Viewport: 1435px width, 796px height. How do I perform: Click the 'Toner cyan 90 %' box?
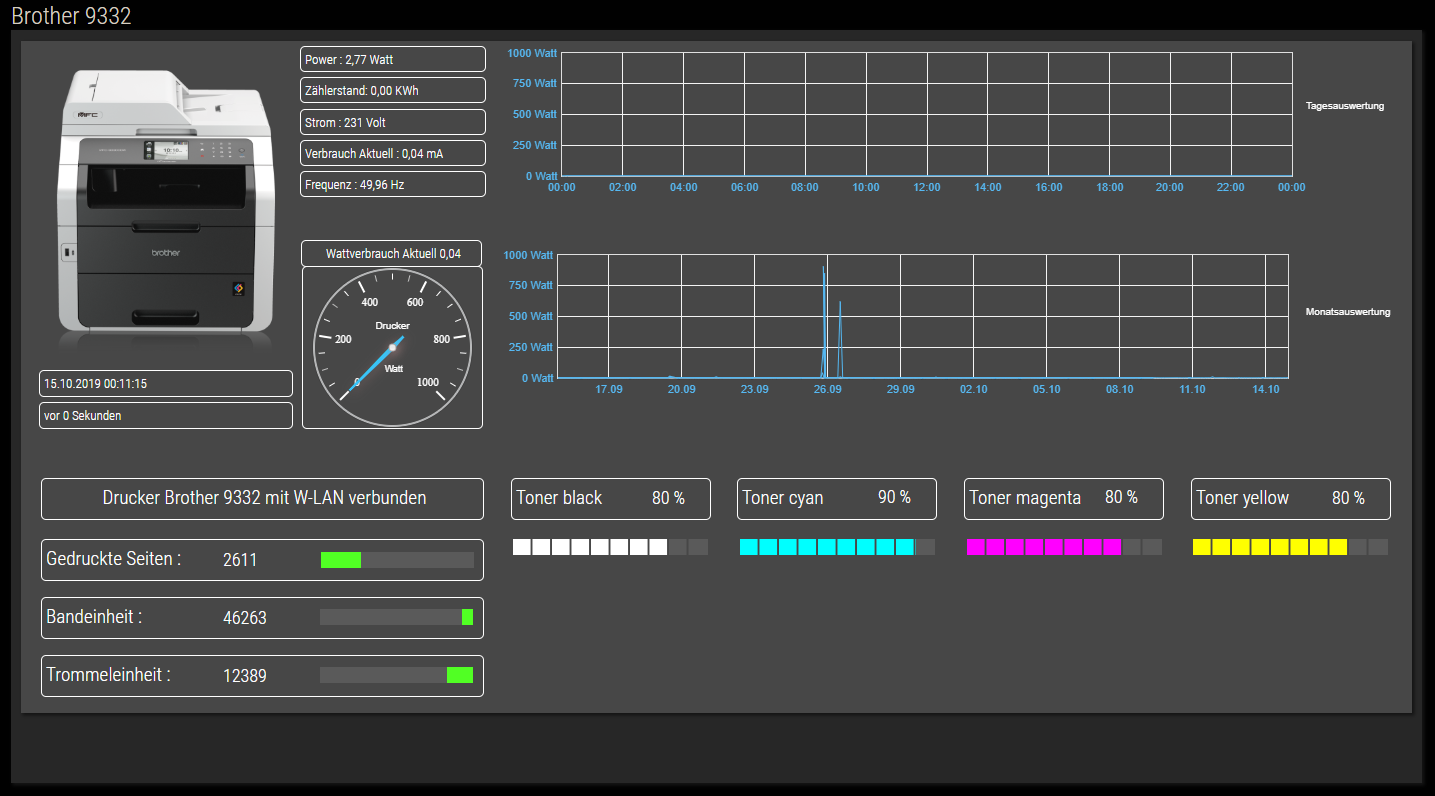pos(837,498)
